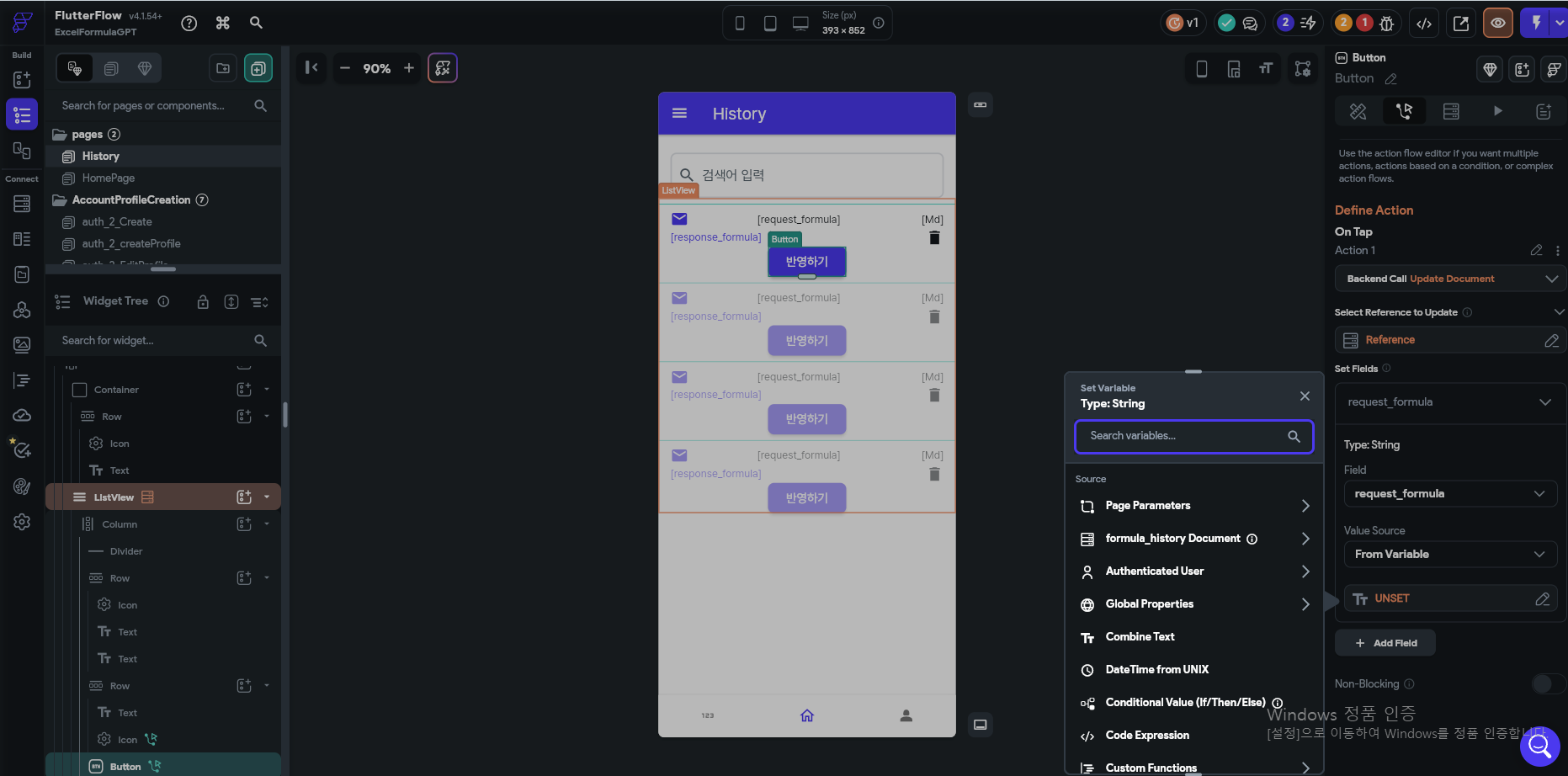Expand formula_history Document source
The image size is (1568, 776).
[x=1194, y=539]
